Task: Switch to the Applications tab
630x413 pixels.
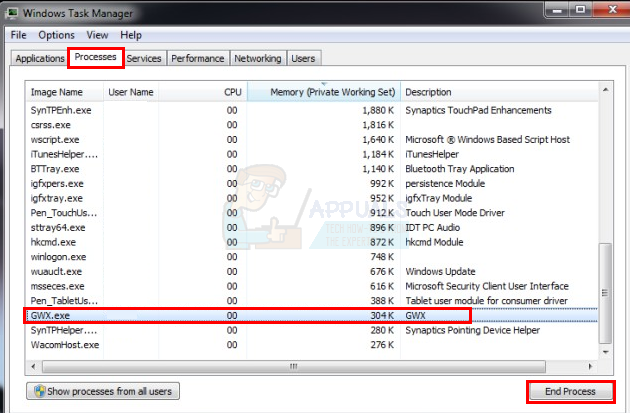Action: pyautogui.click(x=39, y=58)
